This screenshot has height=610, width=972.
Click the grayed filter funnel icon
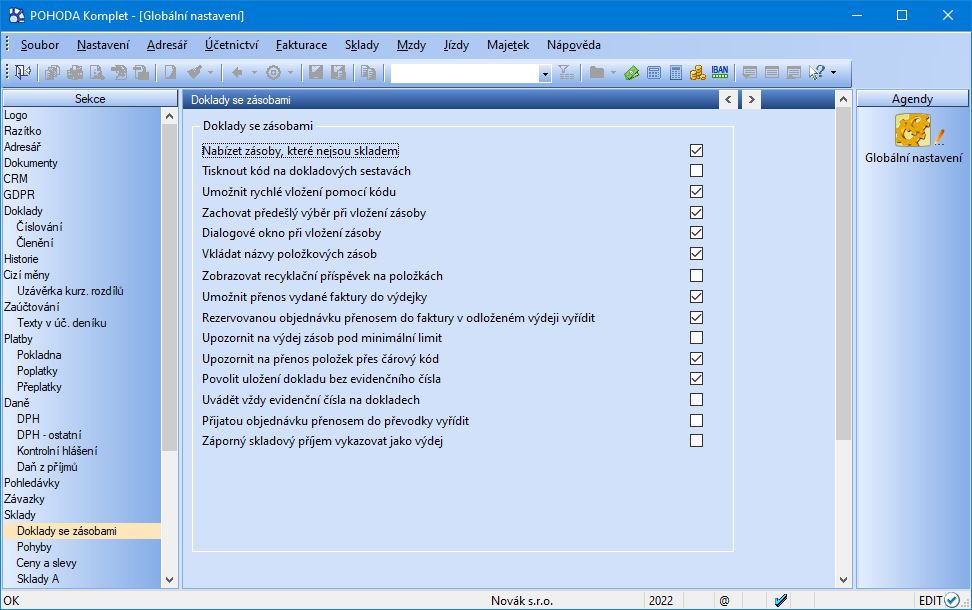click(x=566, y=73)
